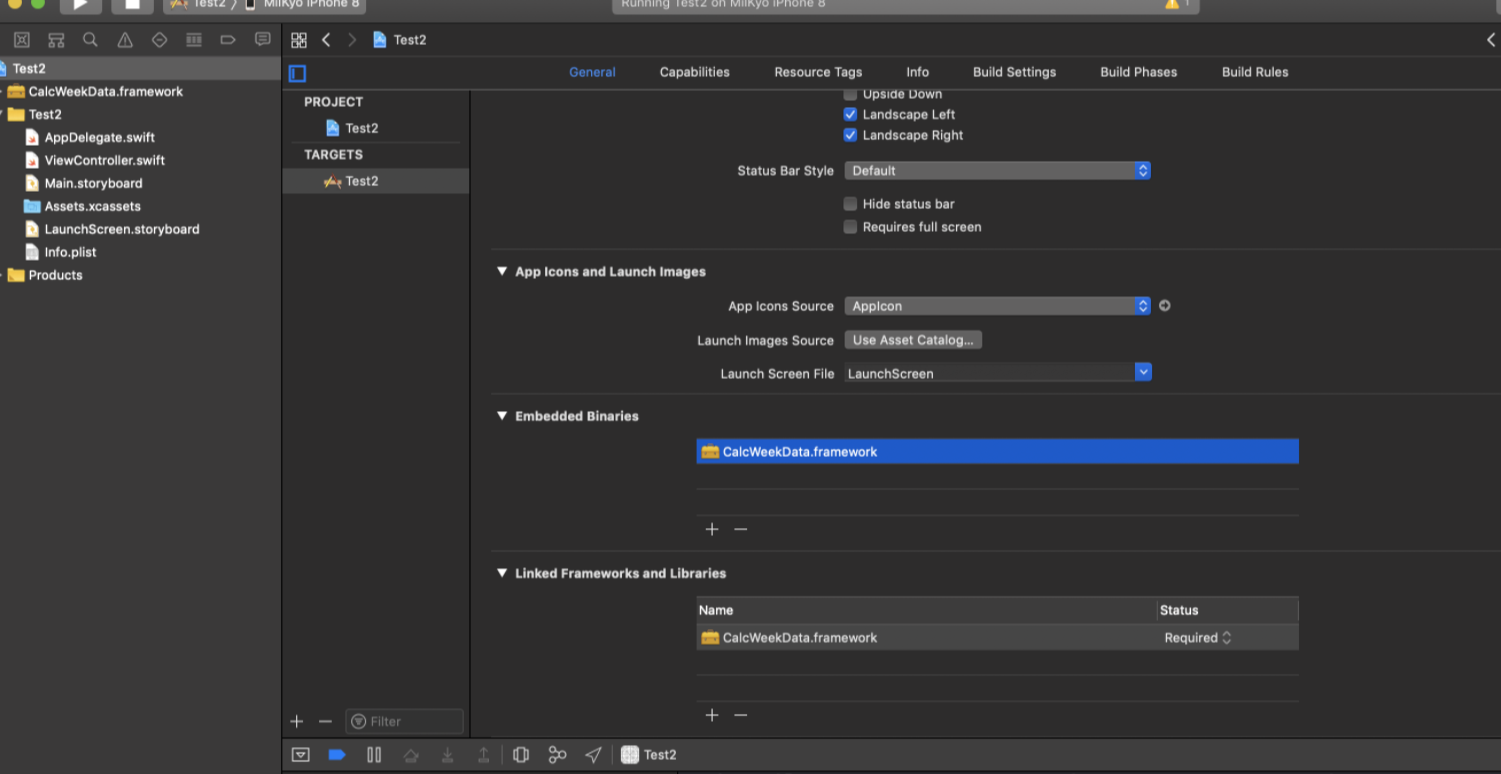Click the warning indicator in activity bar

(x=1171, y=5)
